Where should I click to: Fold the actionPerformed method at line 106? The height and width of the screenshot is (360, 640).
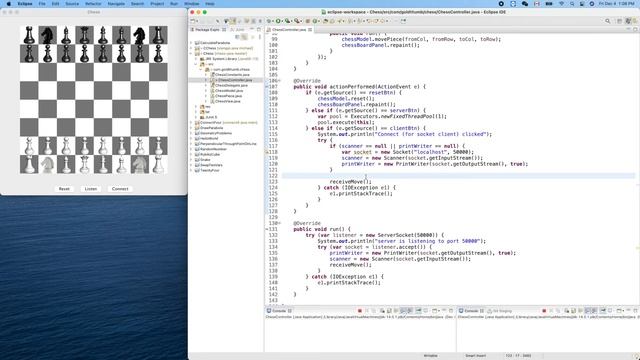[279, 81]
